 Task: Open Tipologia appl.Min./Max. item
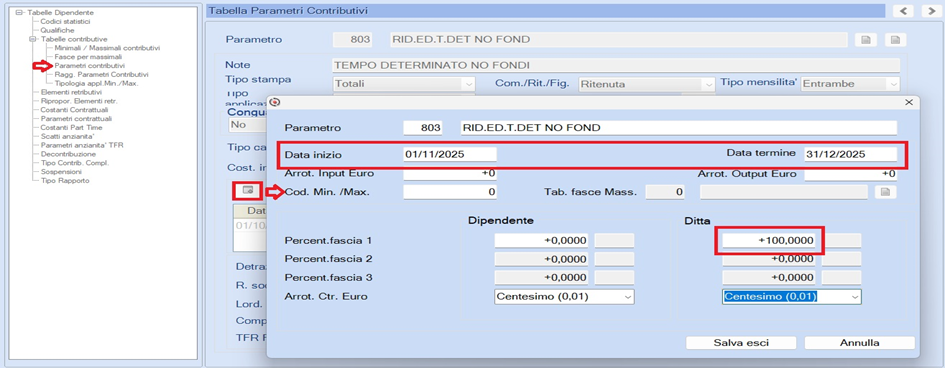click(96, 83)
